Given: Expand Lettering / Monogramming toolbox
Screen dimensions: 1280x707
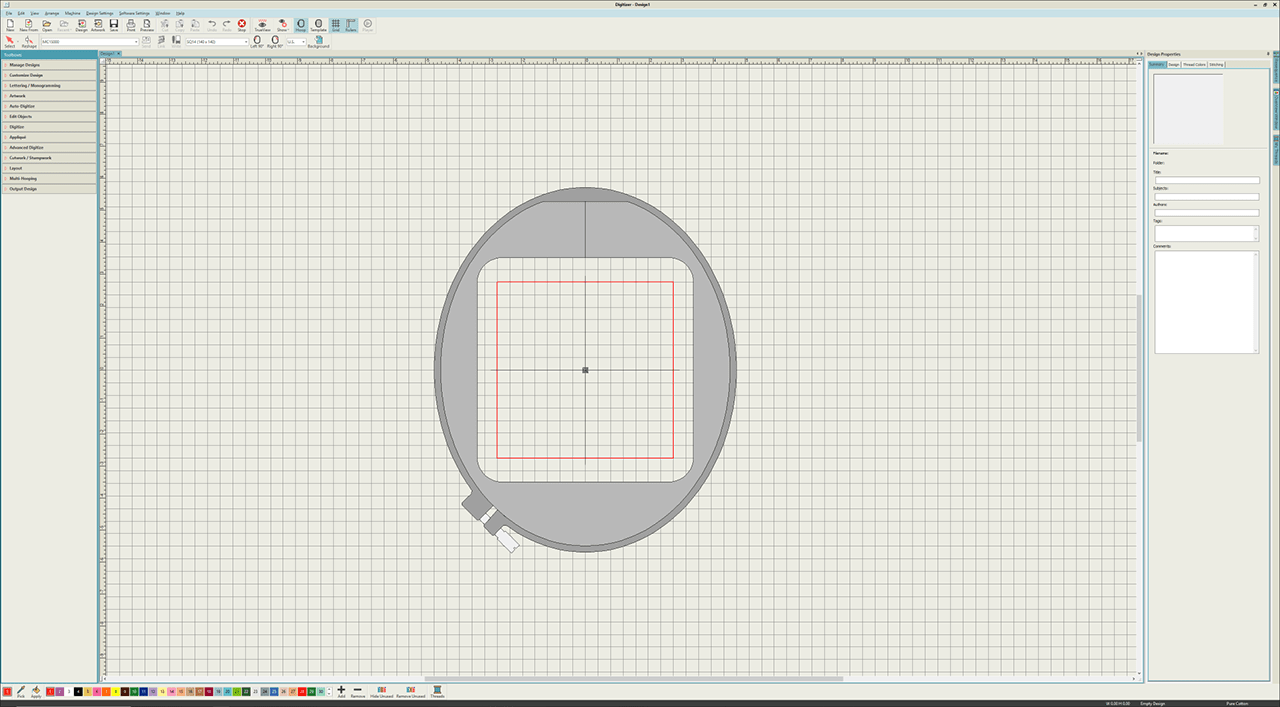Looking at the screenshot, I should tap(49, 85).
